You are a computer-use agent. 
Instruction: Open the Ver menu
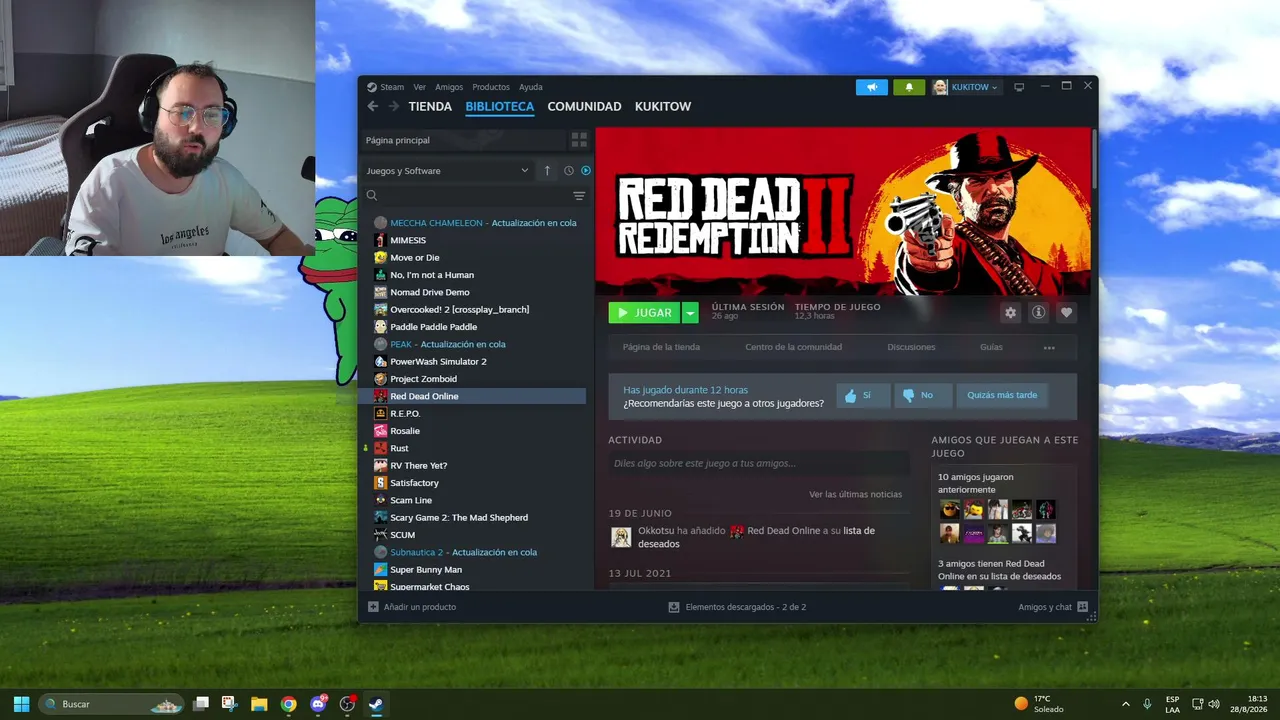pyautogui.click(x=420, y=87)
